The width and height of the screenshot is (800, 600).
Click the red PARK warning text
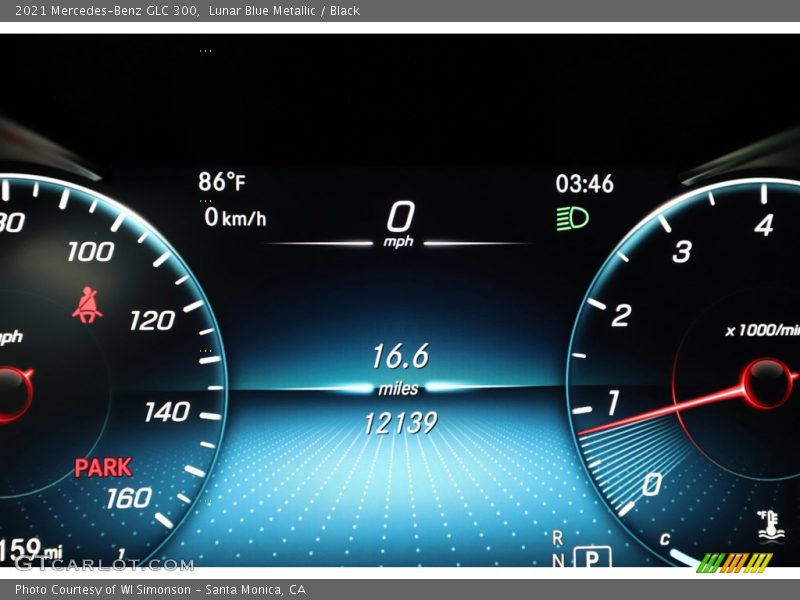coord(104,467)
